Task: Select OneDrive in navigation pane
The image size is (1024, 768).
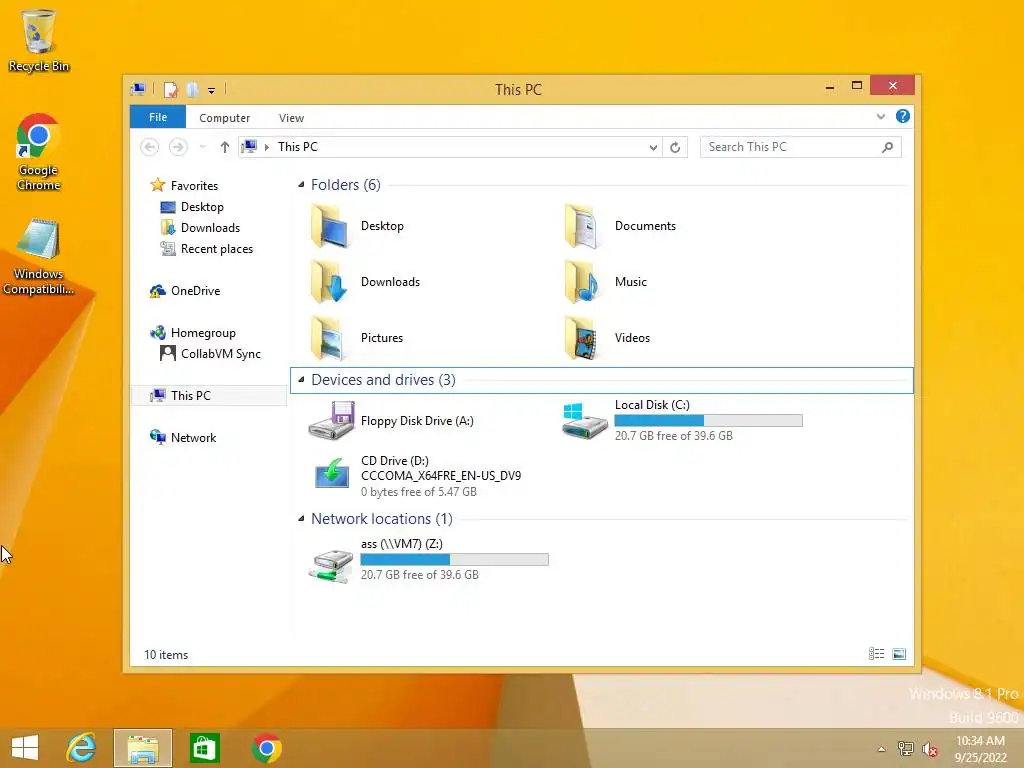Action: click(185, 291)
